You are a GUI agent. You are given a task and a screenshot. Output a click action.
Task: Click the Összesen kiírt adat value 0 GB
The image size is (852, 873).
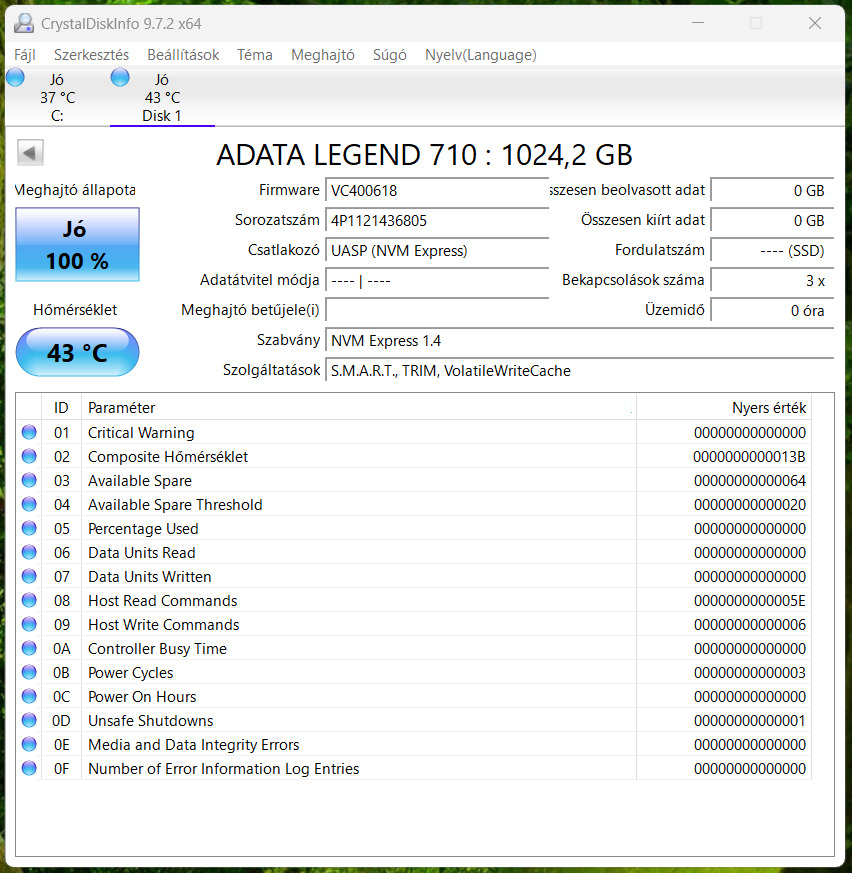(772, 221)
